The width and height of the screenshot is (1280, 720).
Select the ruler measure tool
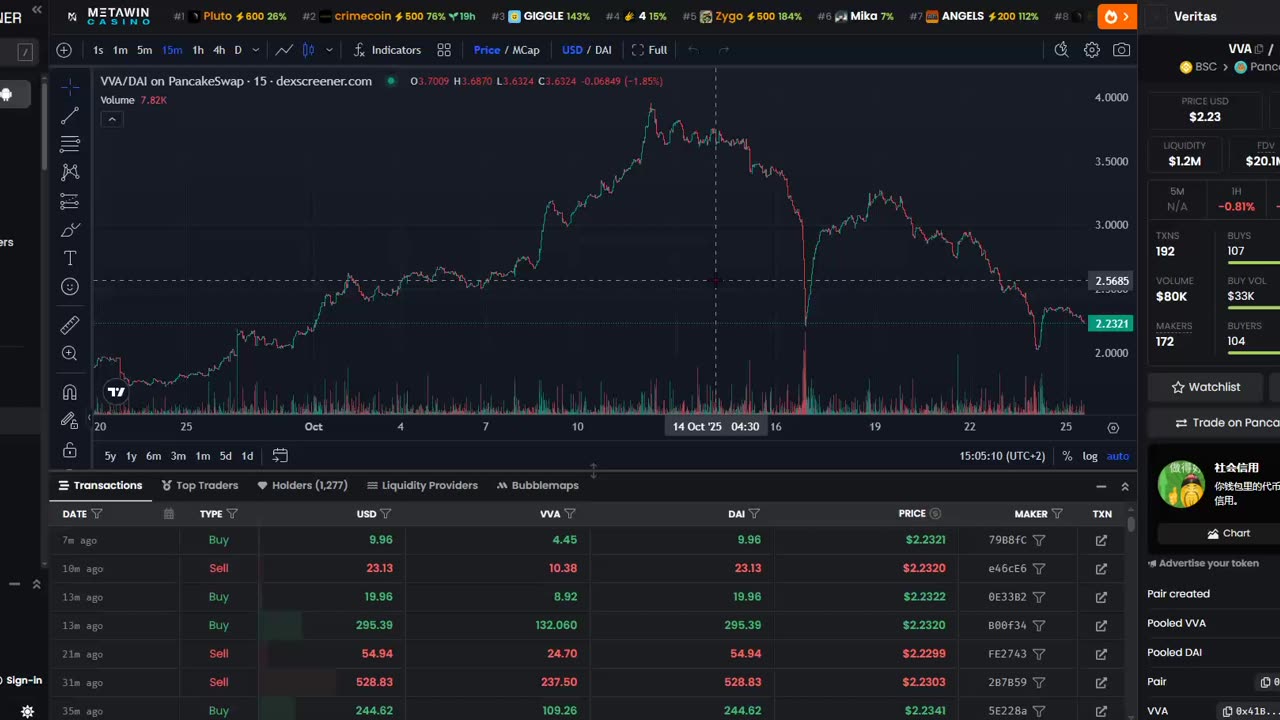pyautogui.click(x=70, y=325)
